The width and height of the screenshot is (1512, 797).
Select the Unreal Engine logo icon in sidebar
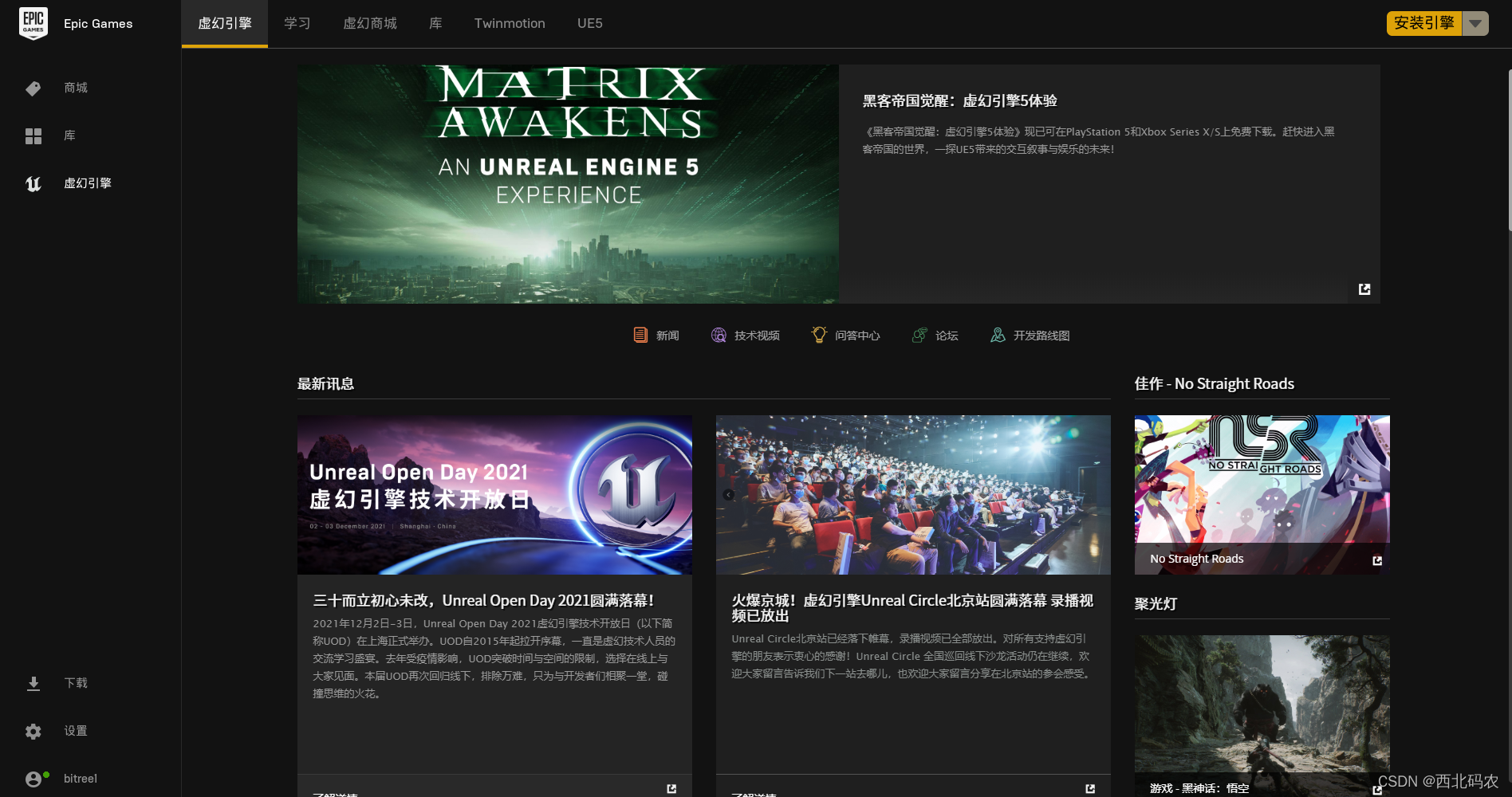click(33, 184)
